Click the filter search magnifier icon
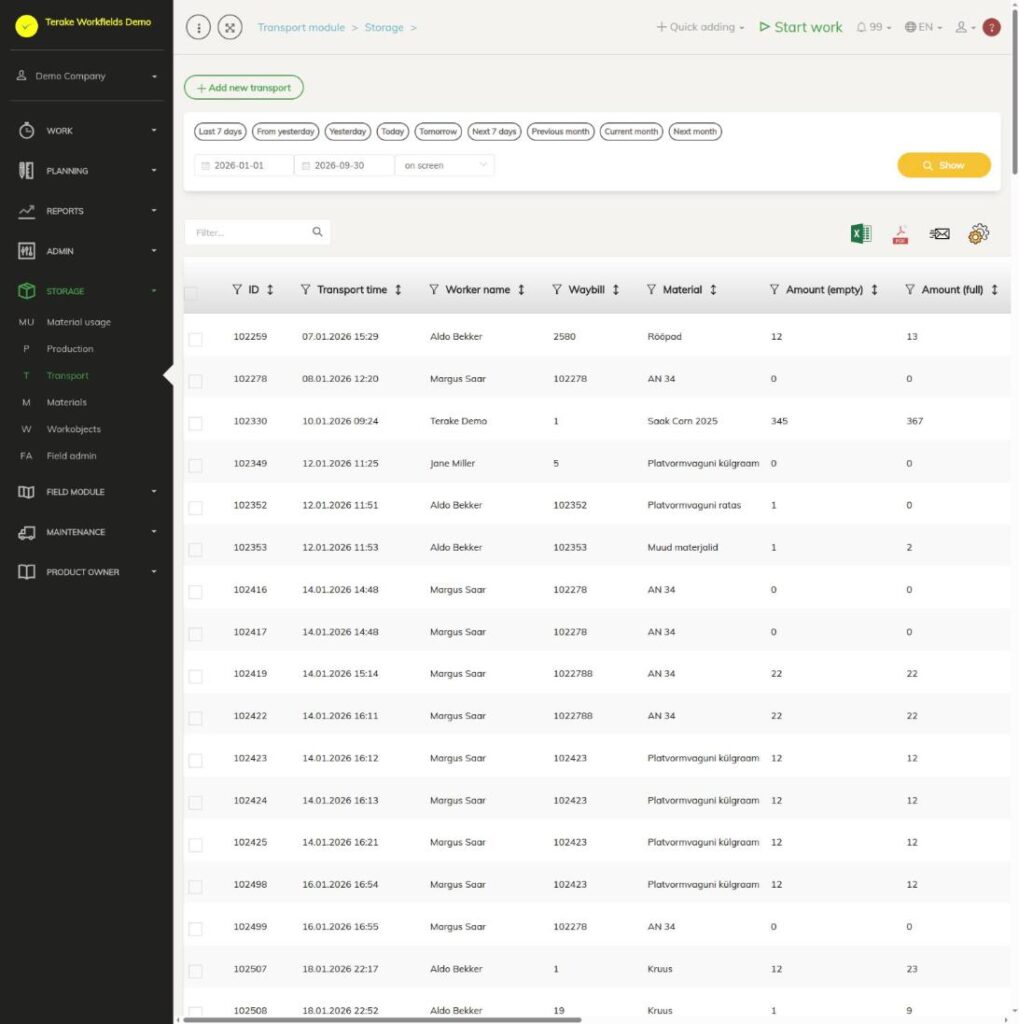 [x=317, y=232]
